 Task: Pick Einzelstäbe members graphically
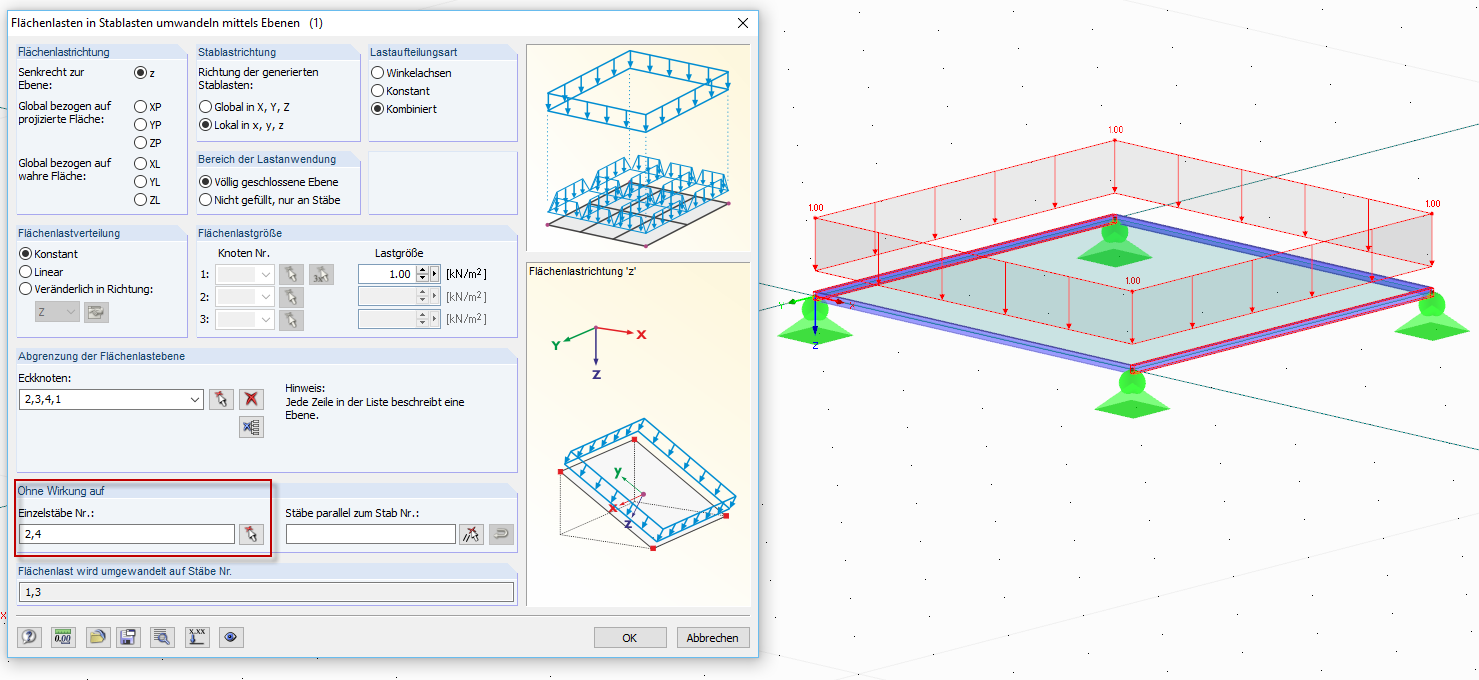pos(250,534)
